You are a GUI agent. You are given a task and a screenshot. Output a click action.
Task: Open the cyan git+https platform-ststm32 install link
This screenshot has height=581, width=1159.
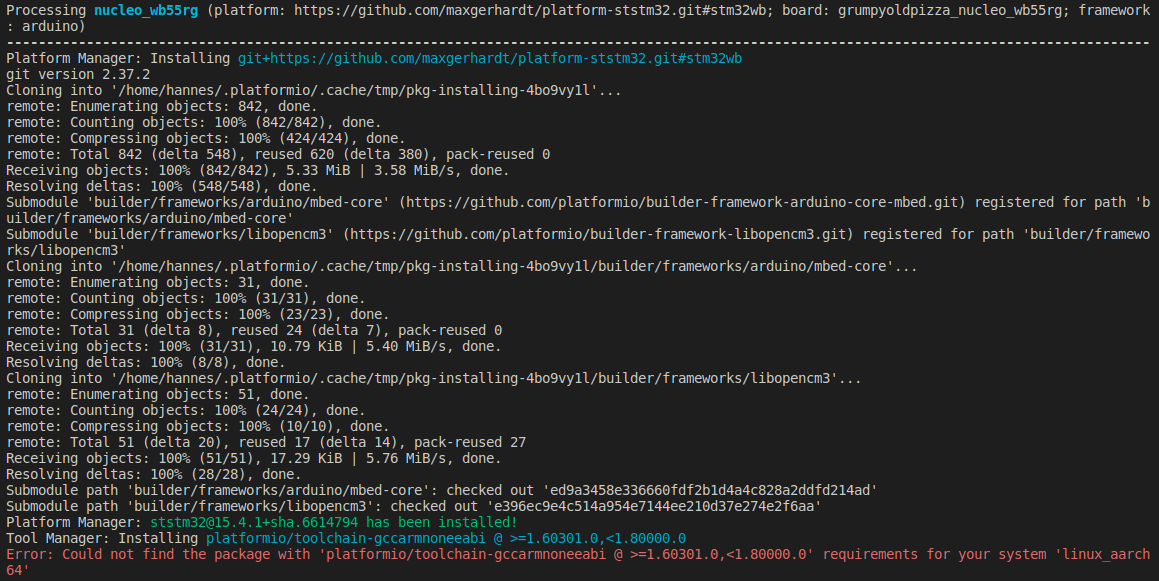[x=489, y=59]
